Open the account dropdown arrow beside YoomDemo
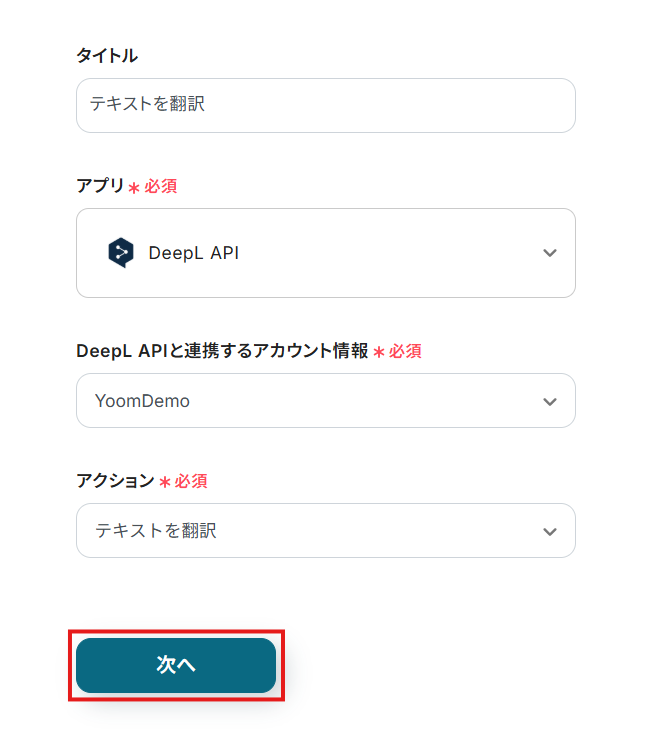 point(549,401)
